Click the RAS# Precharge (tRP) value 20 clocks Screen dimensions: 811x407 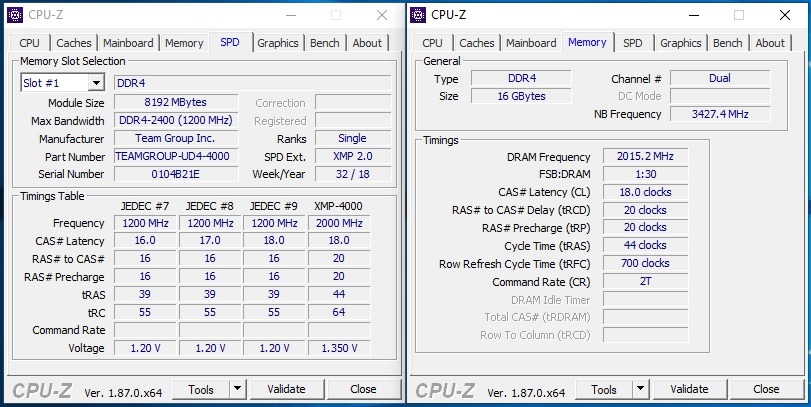click(x=645, y=228)
